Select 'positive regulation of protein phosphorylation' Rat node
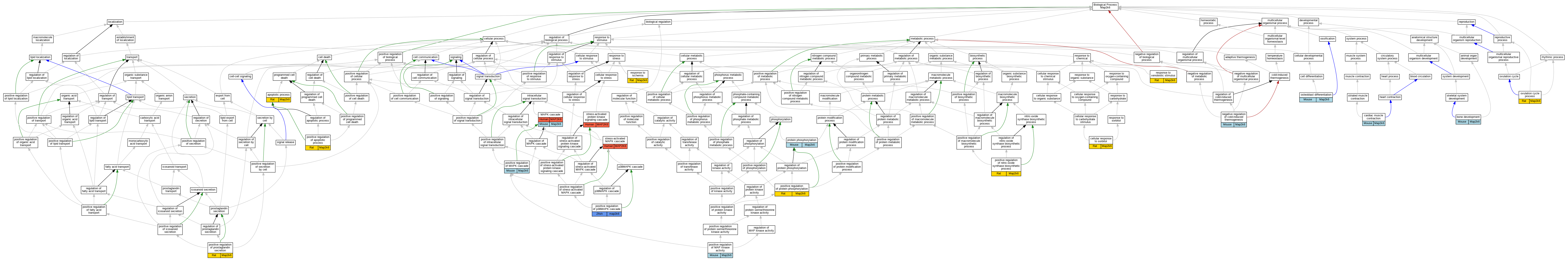 tap(792, 189)
